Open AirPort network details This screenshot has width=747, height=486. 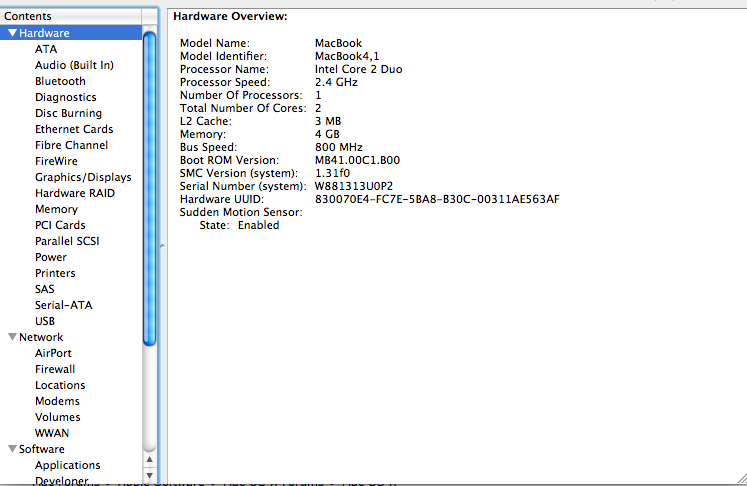coord(53,353)
